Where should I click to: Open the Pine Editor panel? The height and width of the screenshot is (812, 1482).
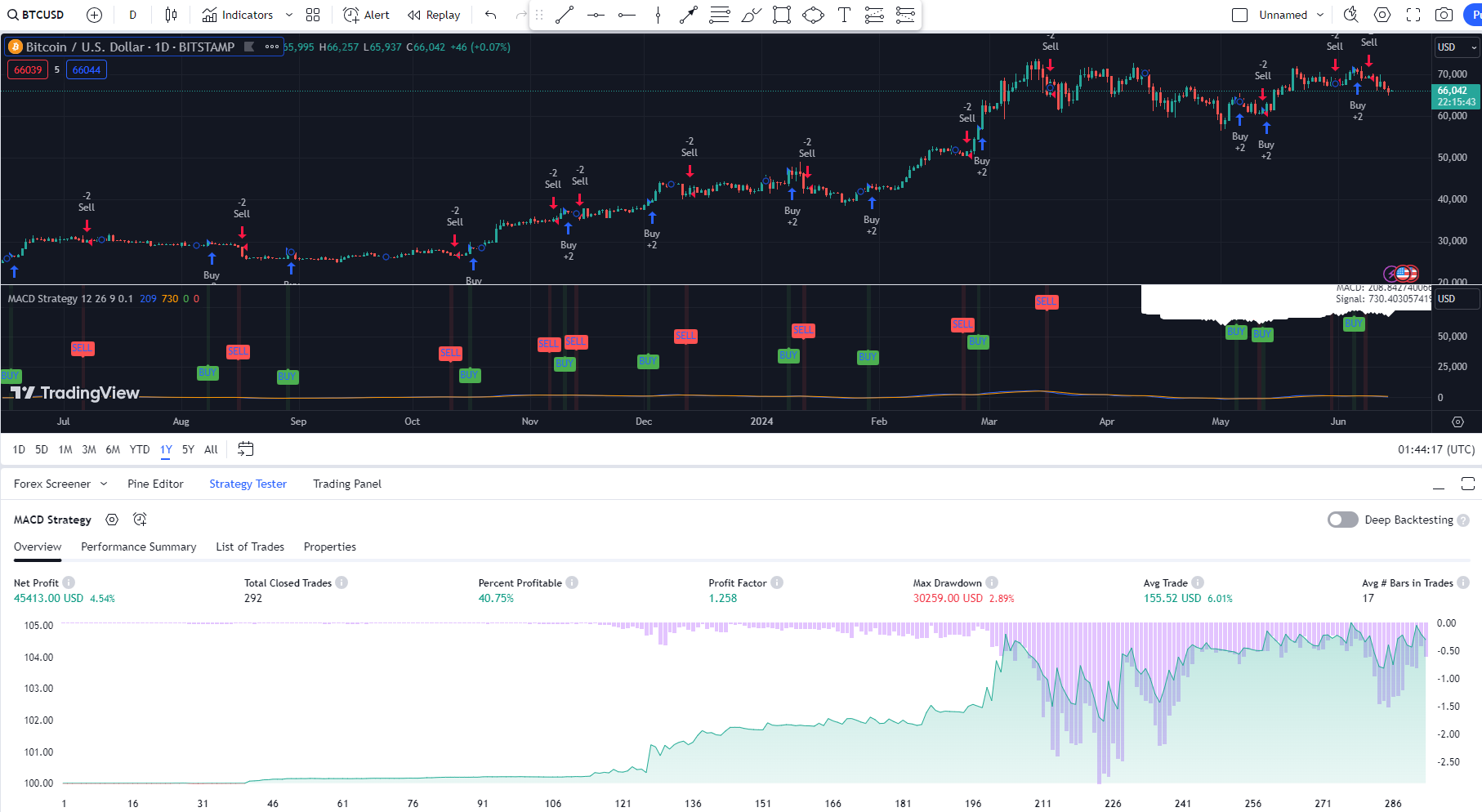pos(155,484)
